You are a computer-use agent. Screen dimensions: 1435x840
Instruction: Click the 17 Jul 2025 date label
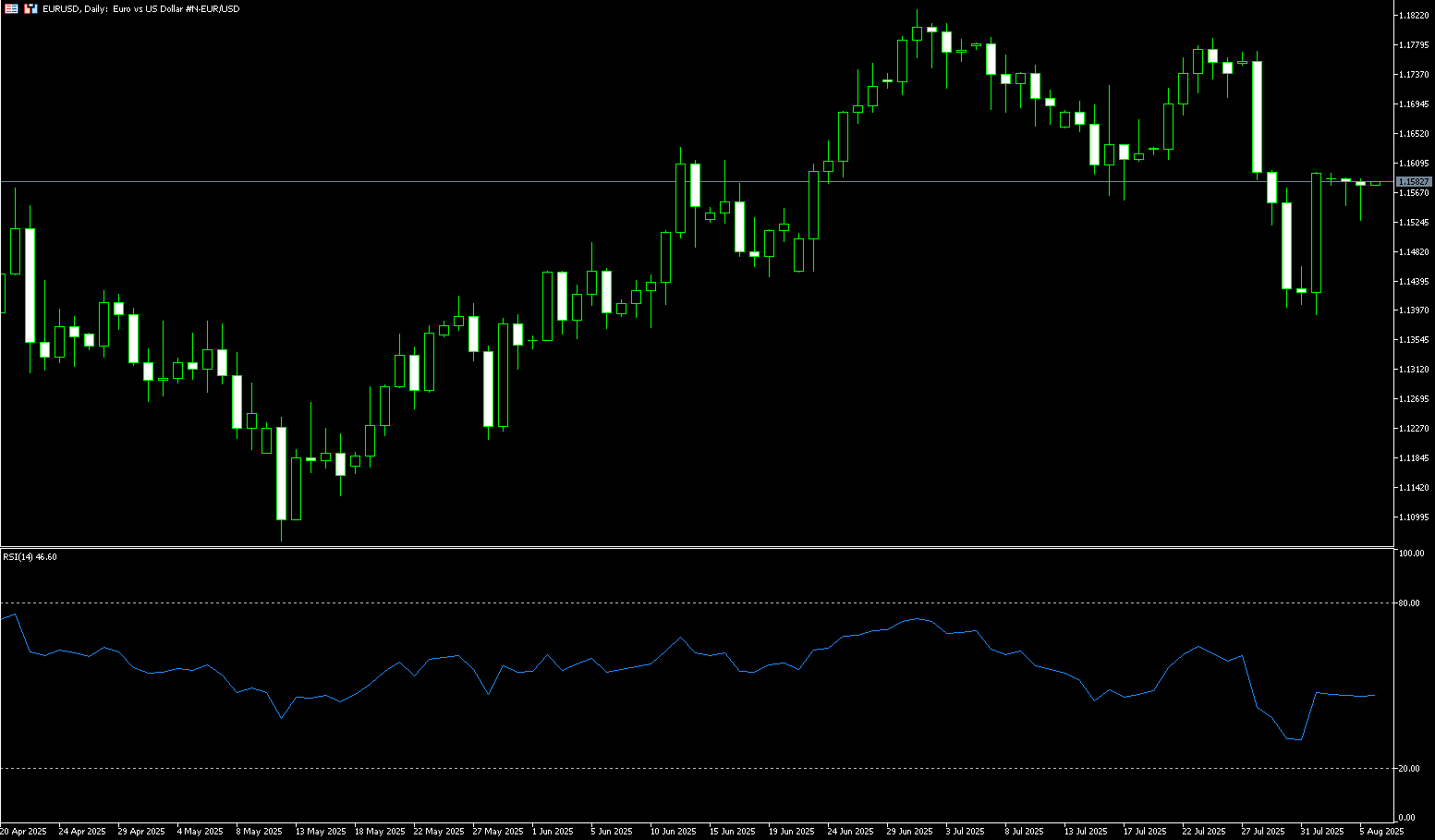pyautogui.click(x=1145, y=832)
